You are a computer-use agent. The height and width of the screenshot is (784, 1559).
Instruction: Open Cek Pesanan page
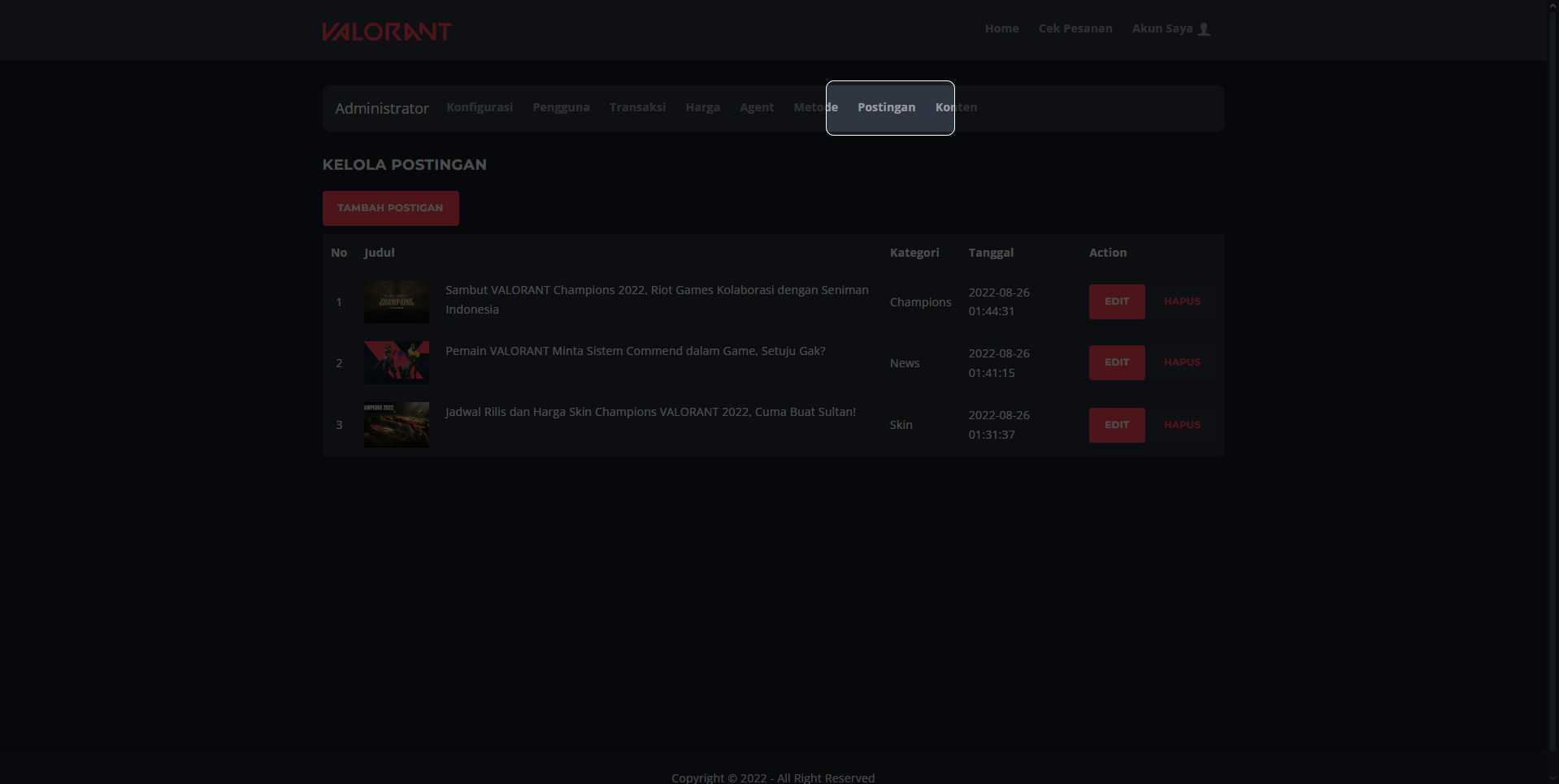coord(1075,28)
